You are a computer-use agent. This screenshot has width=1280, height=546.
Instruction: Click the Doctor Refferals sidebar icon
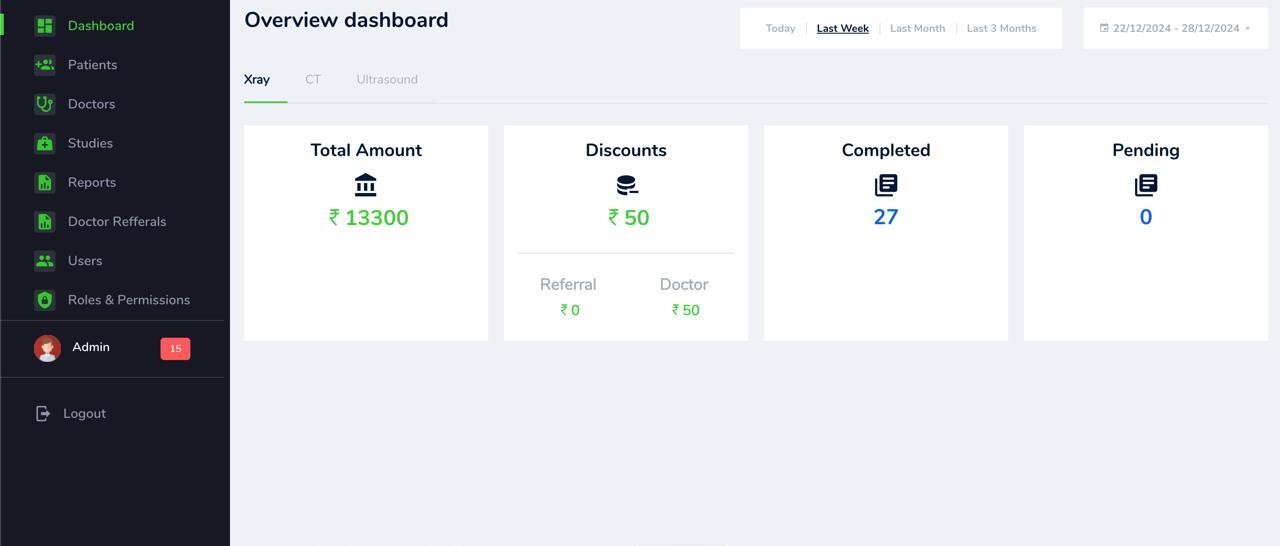pos(44,221)
